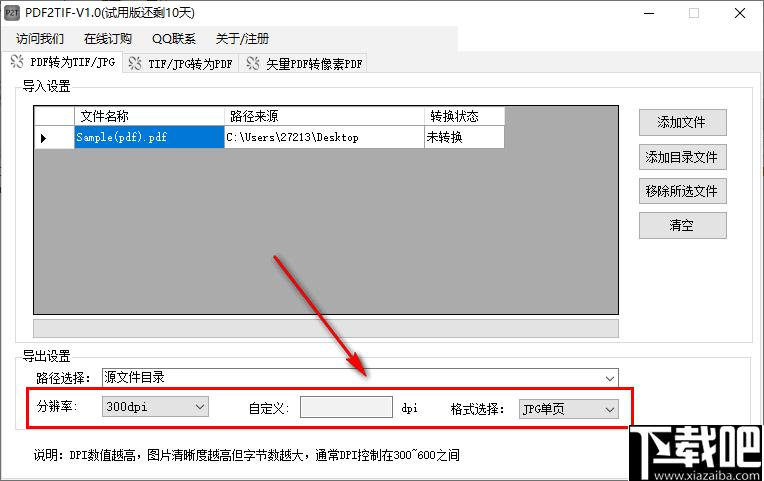
Task: Click the 添加文件 button
Action: [683, 122]
